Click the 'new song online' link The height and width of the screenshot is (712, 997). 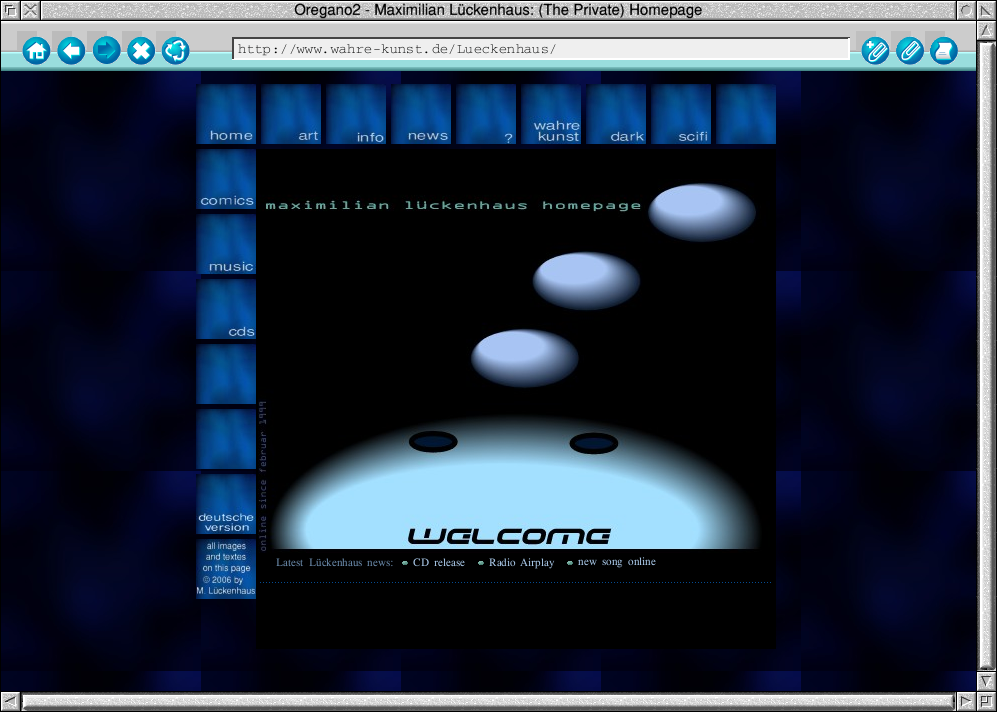coord(616,562)
